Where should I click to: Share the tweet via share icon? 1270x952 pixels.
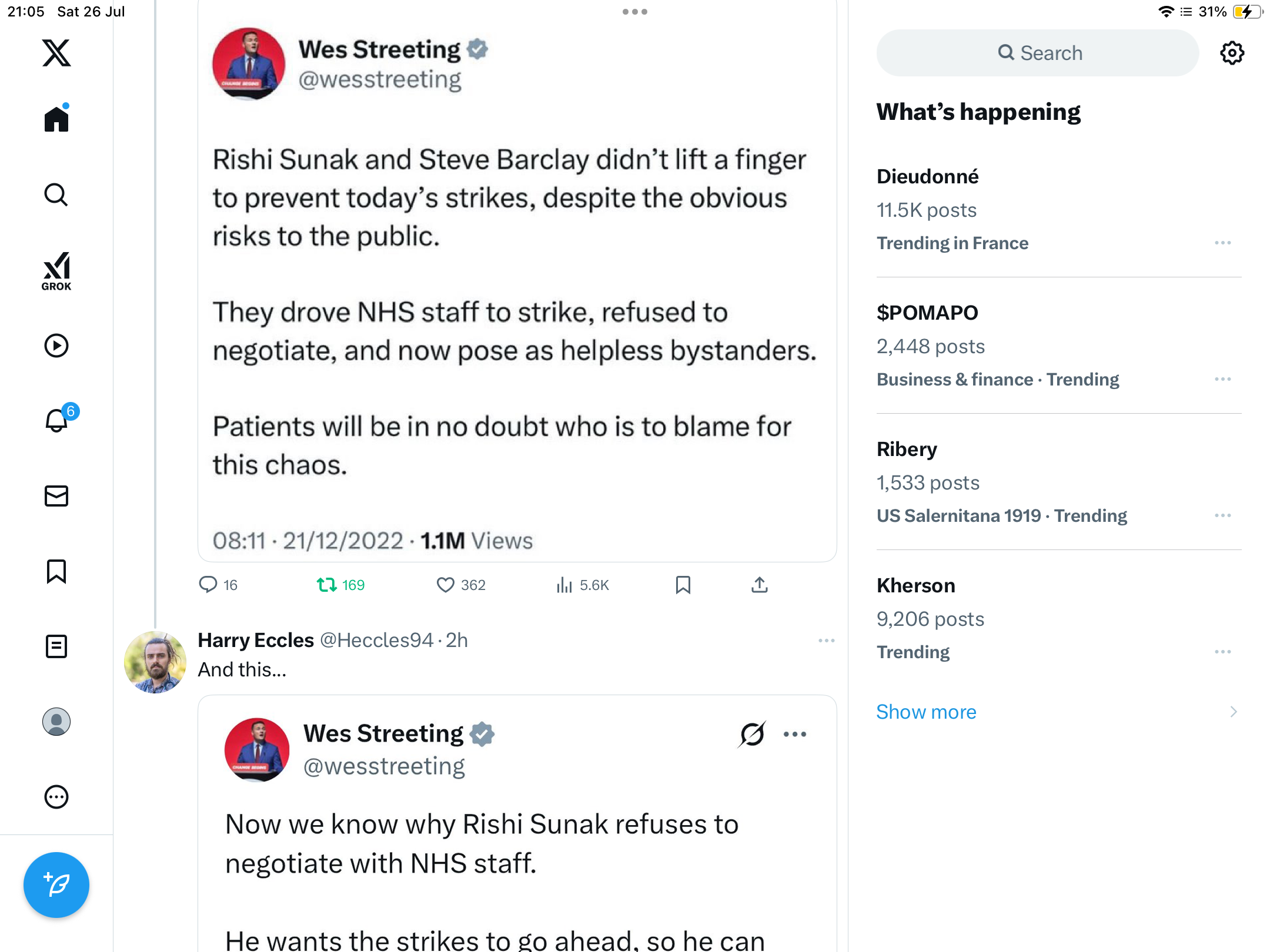pos(759,585)
